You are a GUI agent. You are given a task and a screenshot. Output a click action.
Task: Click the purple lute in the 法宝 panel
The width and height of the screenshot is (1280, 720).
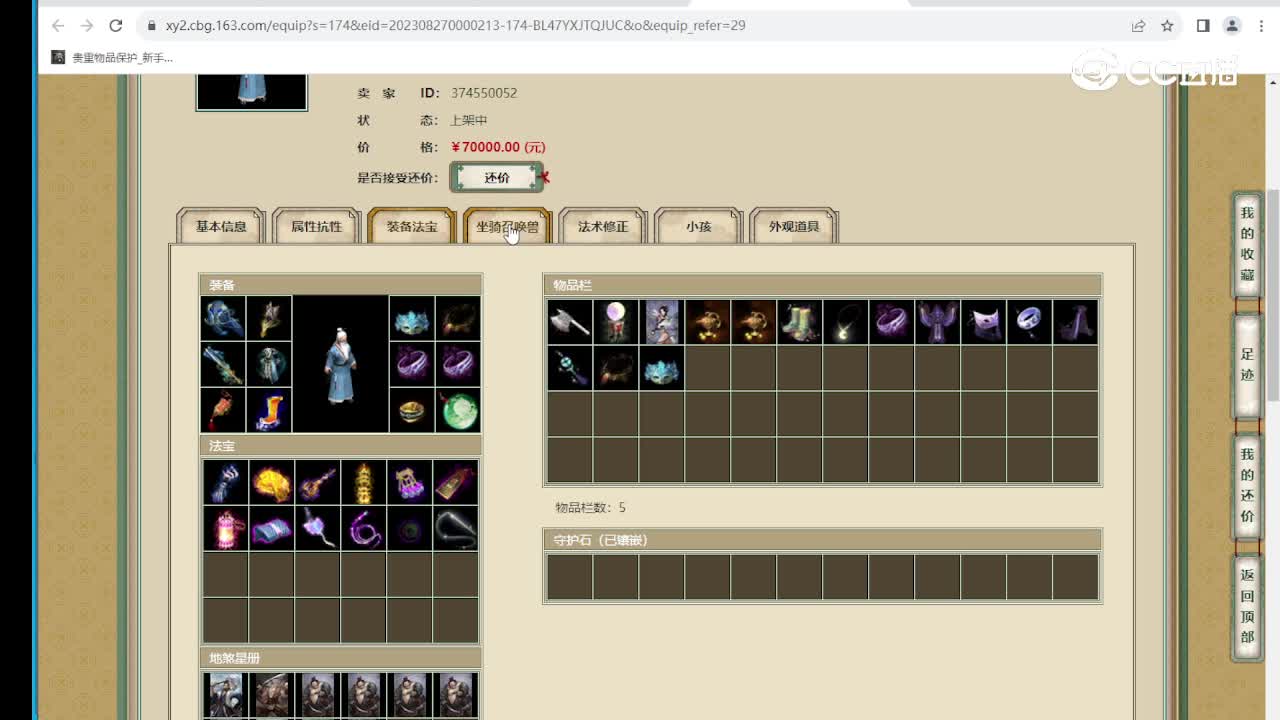(317, 482)
